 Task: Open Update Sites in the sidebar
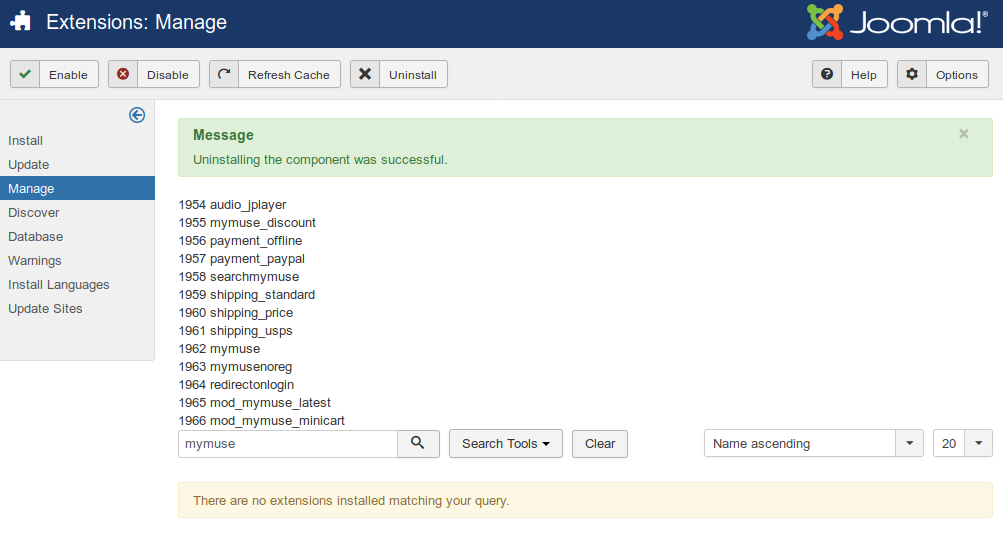tap(45, 308)
